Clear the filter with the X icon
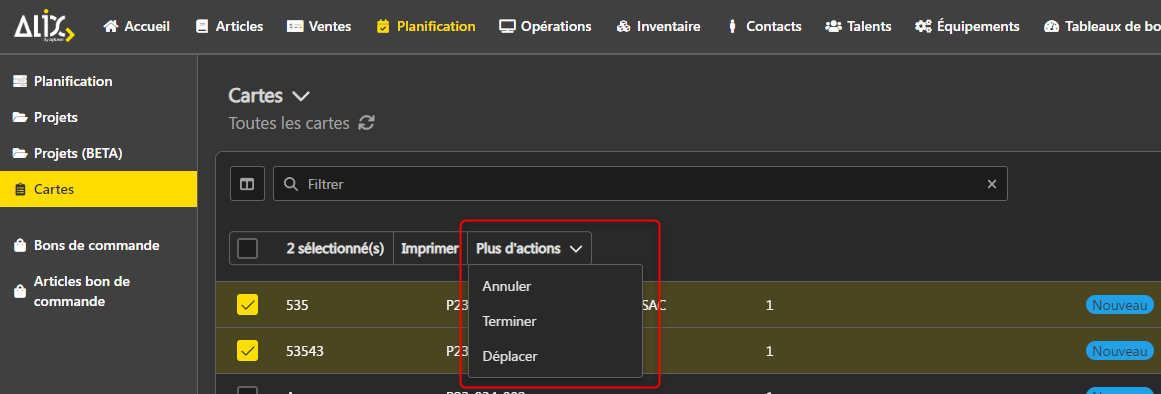Screen dimensions: 1161x394 click(x=991, y=184)
